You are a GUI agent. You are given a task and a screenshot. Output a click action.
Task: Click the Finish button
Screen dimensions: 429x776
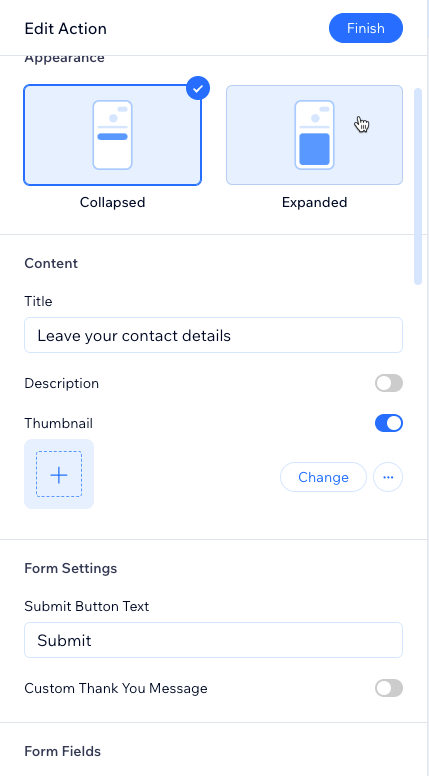click(x=366, y=28)
